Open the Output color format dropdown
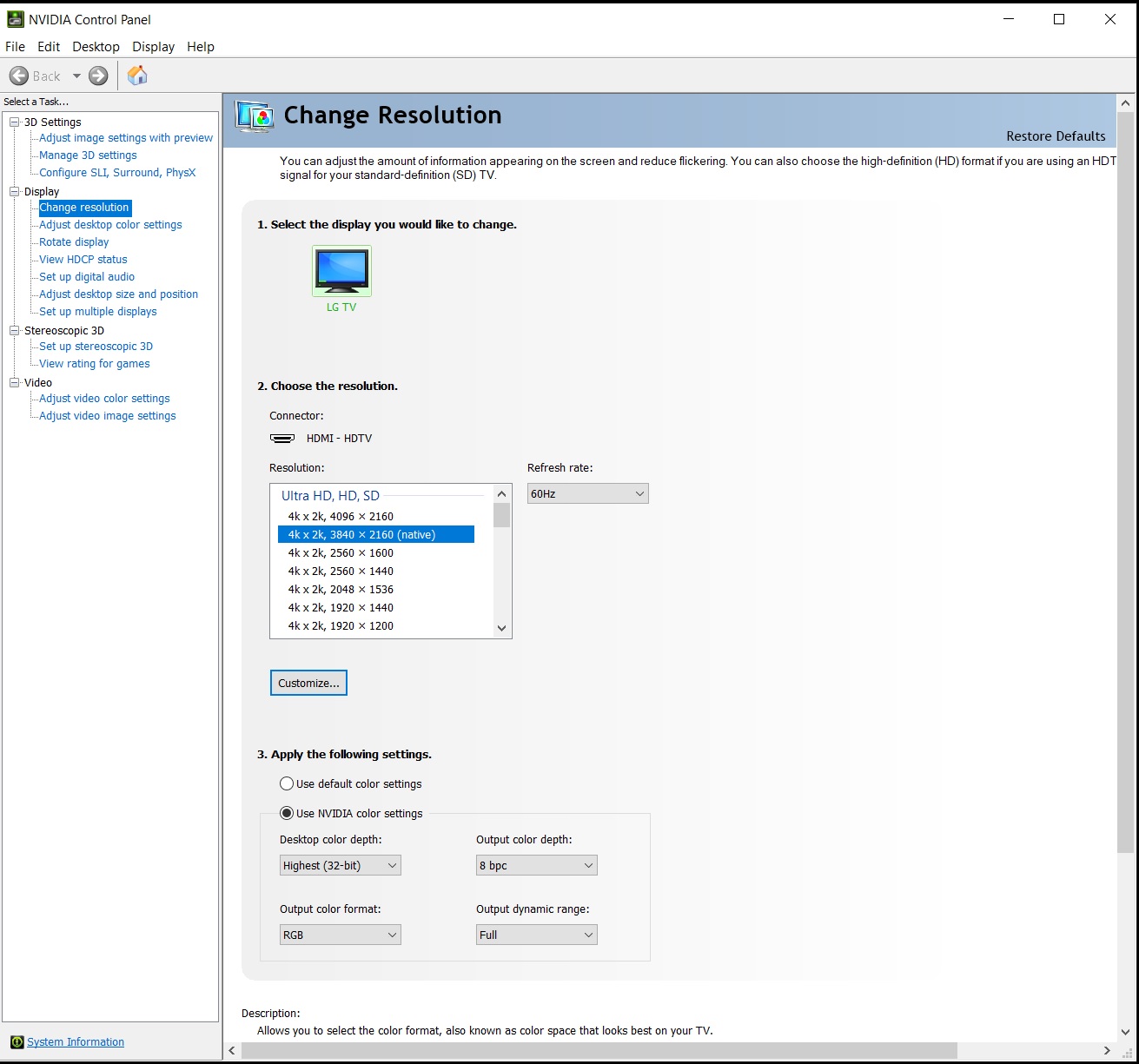The width and height of the screenshot is (1139, 1064). (340, 935)
